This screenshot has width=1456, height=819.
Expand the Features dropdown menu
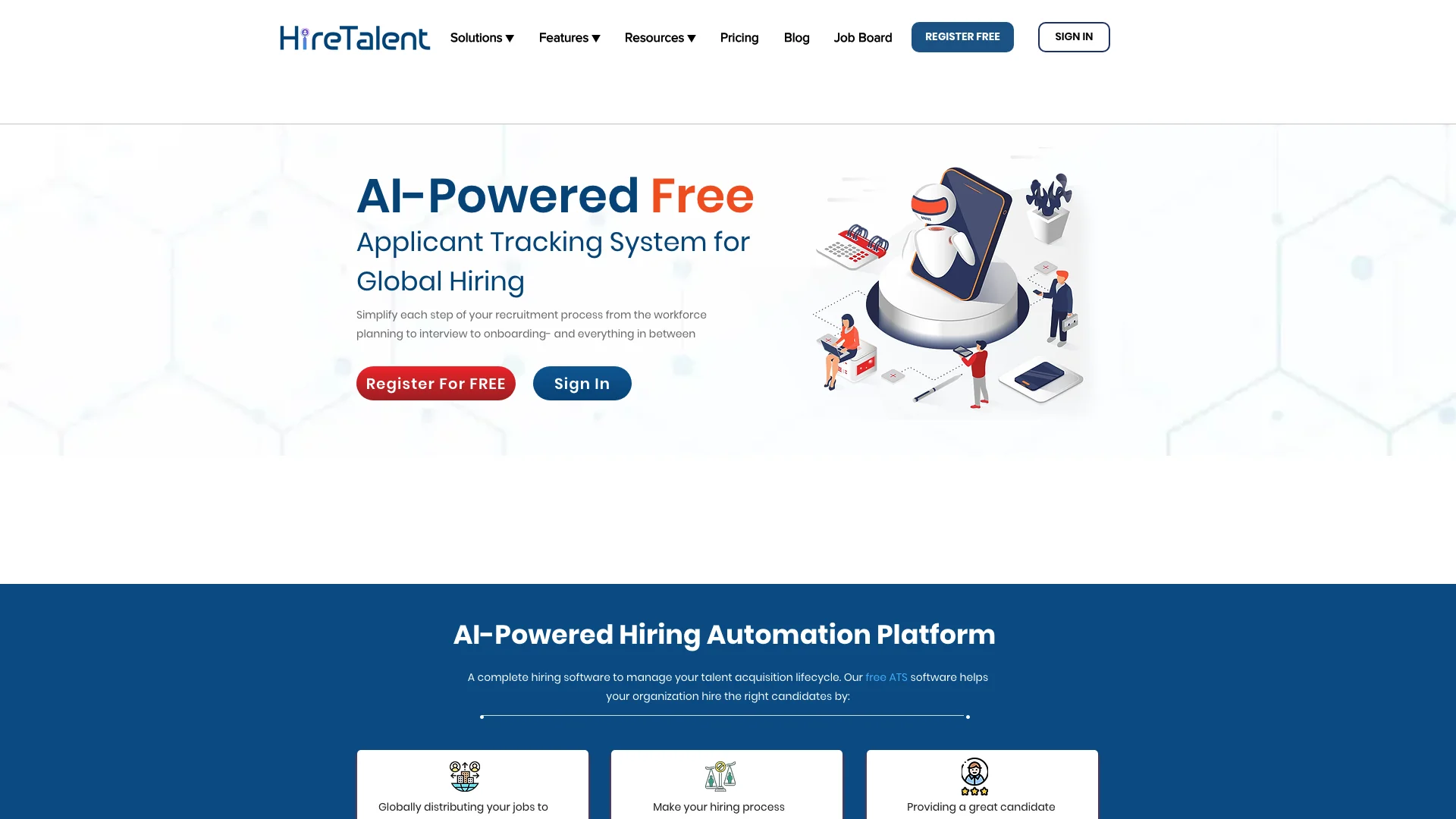click(569, 37)
